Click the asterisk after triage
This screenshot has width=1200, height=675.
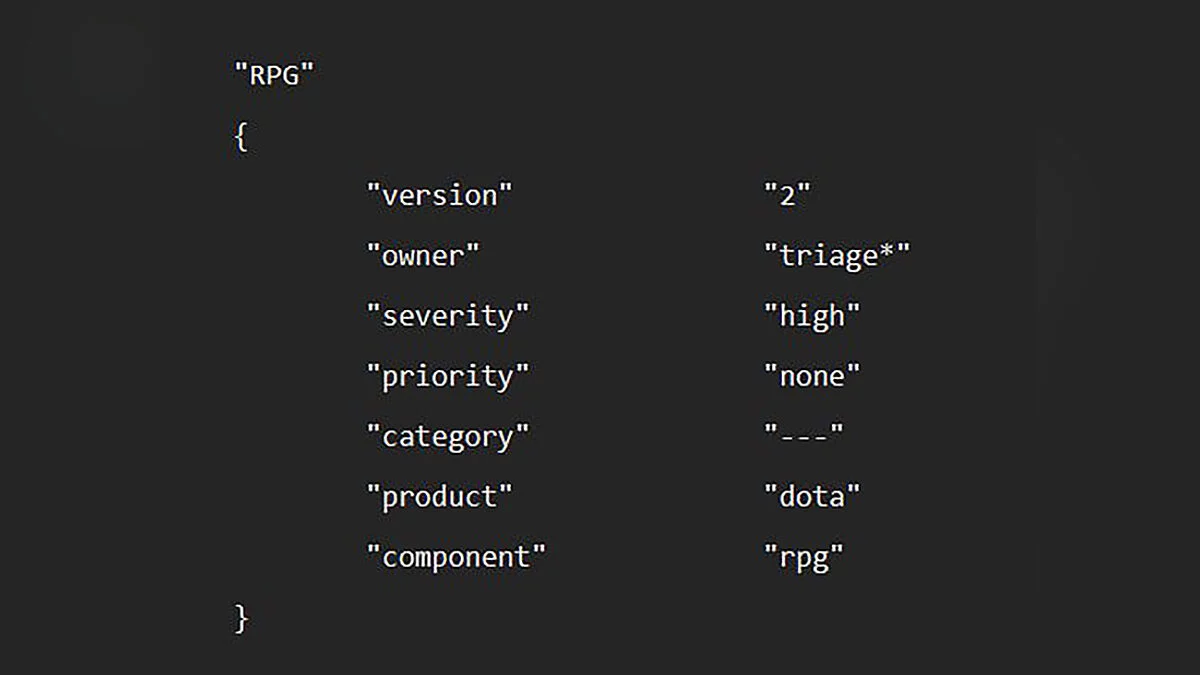[x=886, y=253]
